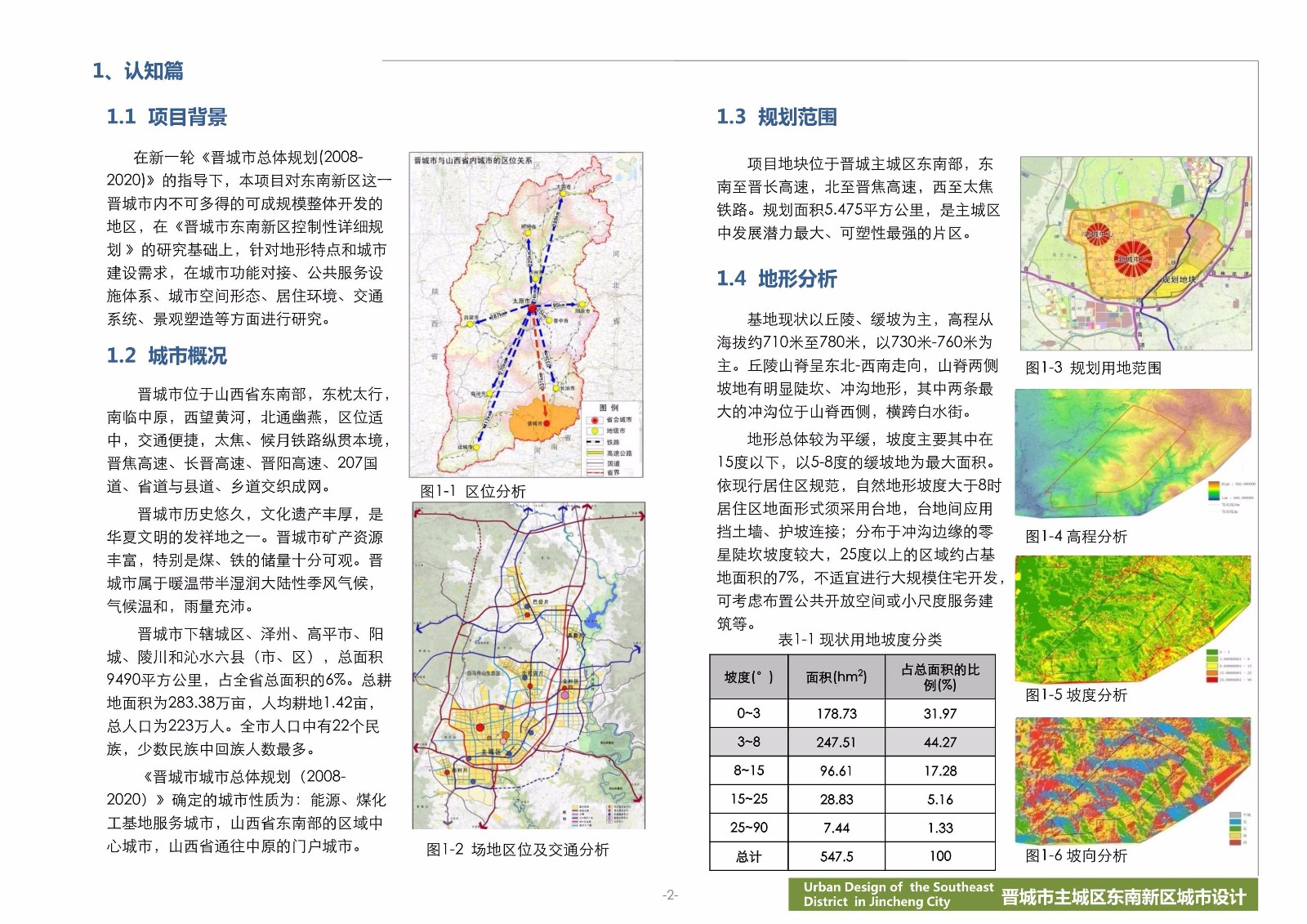Select the 1.1 项目背景 heading
1307x924 pixels.
click(x=167, y=117)
